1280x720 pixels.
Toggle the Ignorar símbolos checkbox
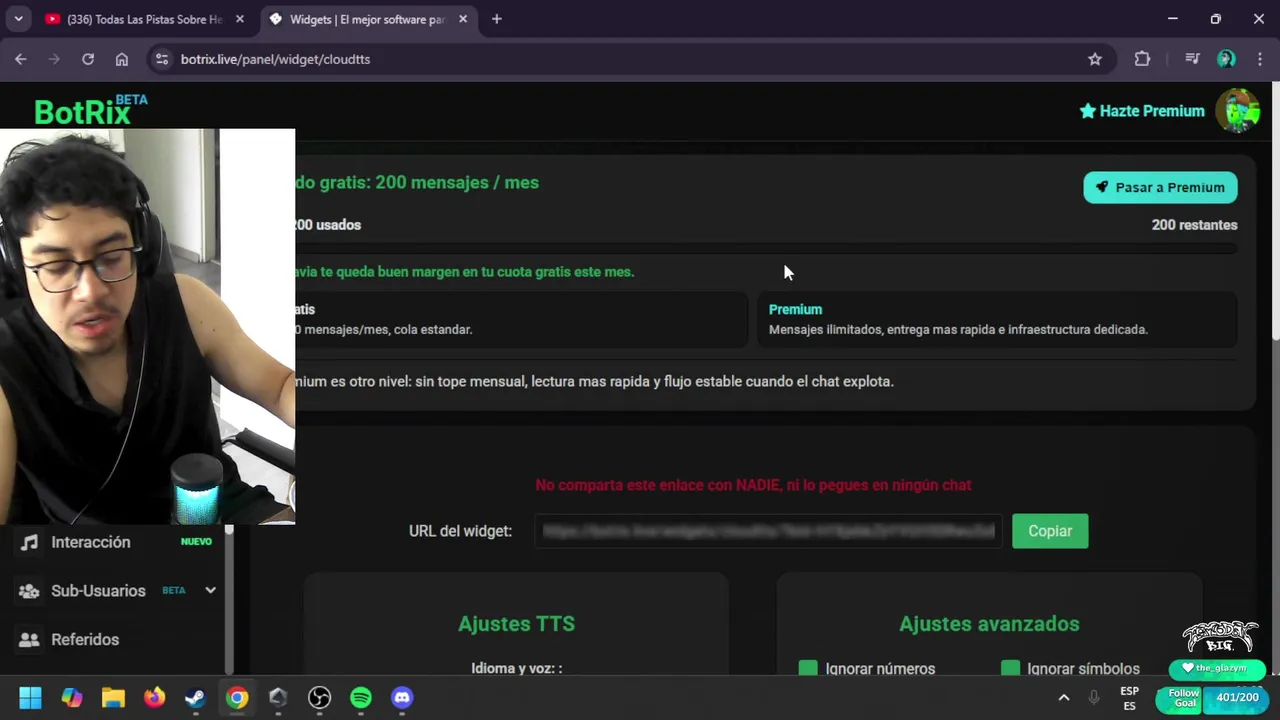[x=1010, y=668]
